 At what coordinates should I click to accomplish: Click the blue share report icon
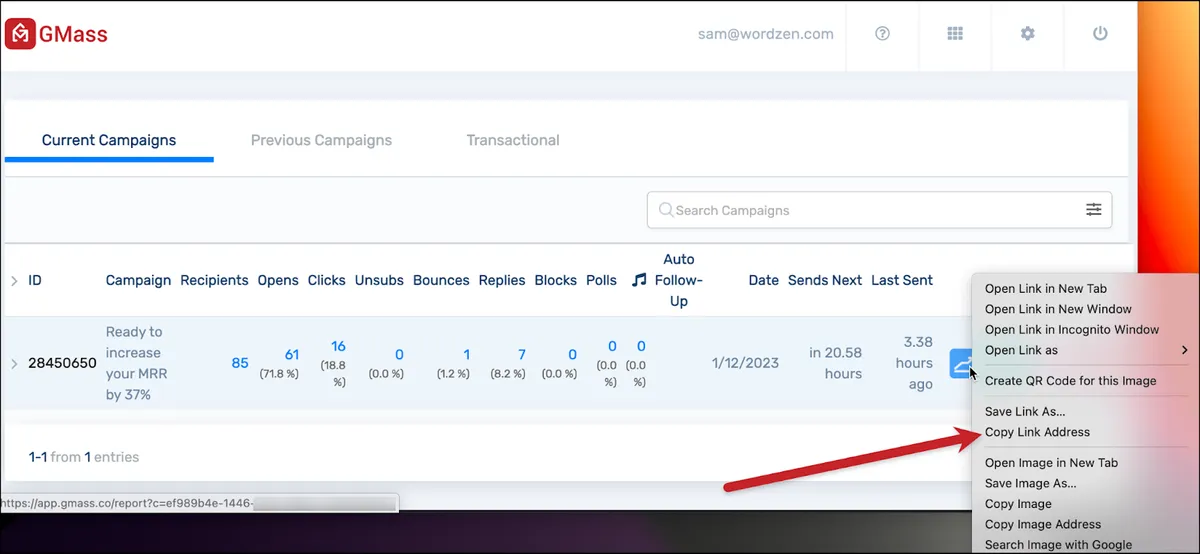pos(961,363)
